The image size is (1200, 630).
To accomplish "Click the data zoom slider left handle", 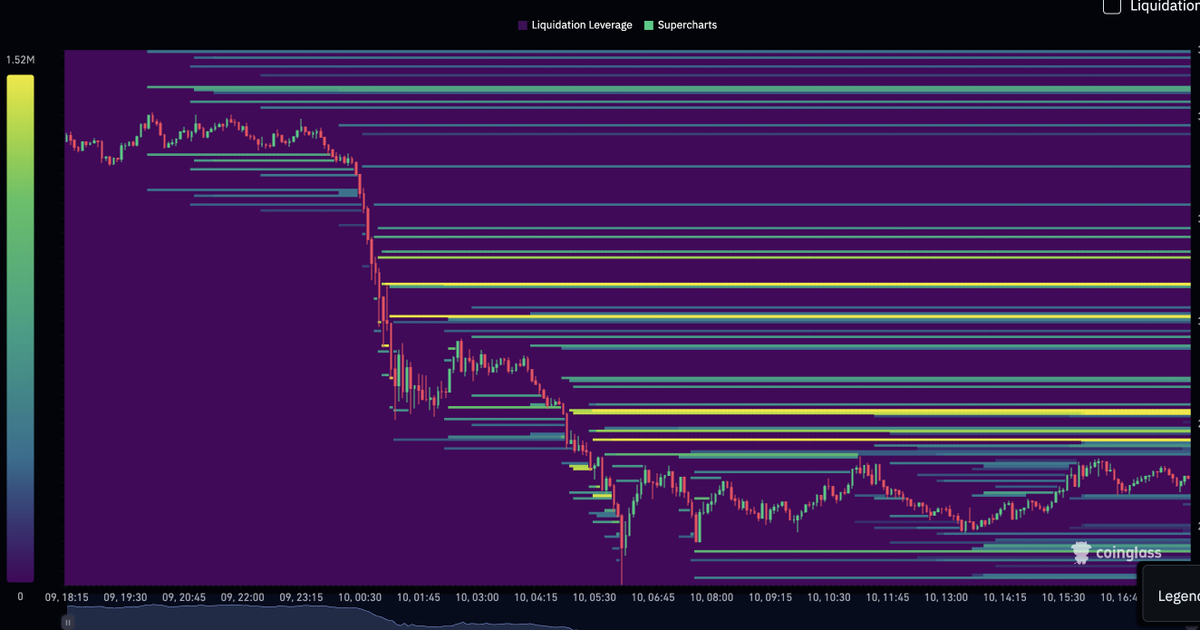I will point(68,621).
